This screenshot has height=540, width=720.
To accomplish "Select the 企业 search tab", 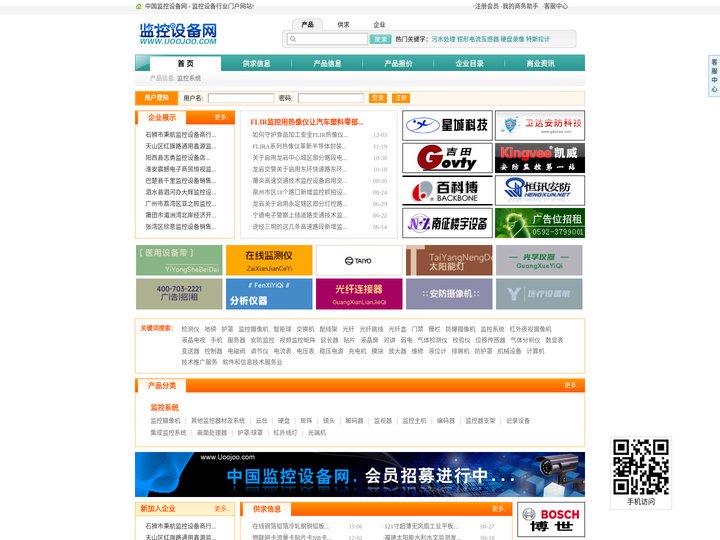I will click(x=379, y=25).
